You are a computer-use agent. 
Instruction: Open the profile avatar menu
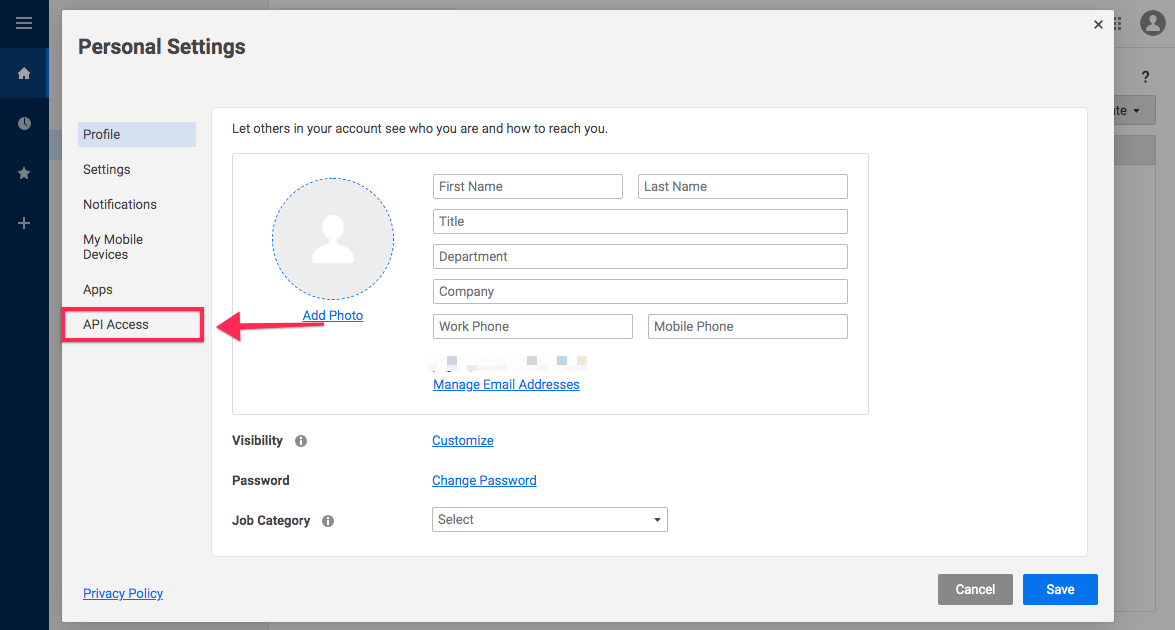coord(1152,23)
